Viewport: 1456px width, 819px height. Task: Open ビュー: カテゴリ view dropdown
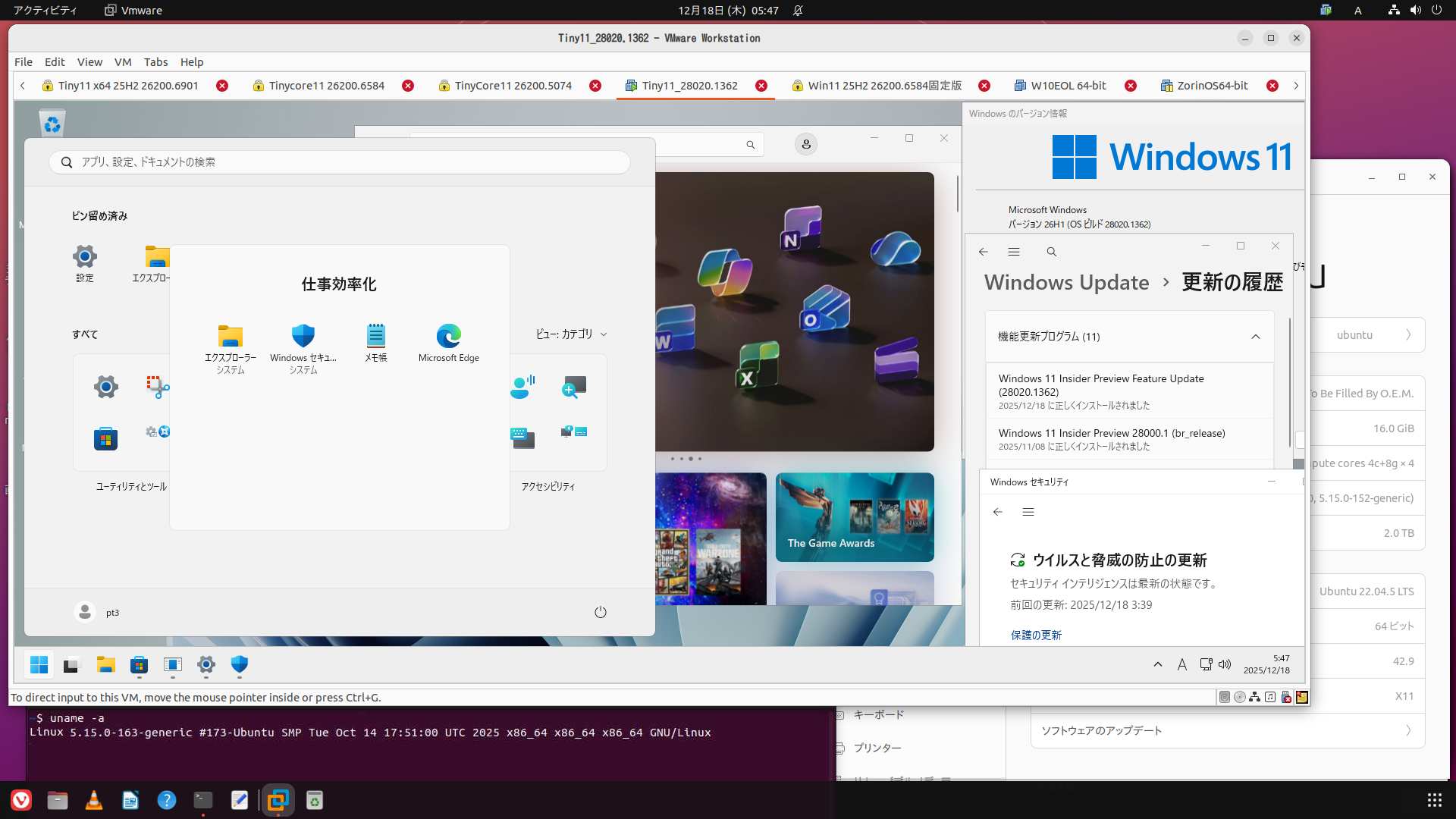[571, 334]
